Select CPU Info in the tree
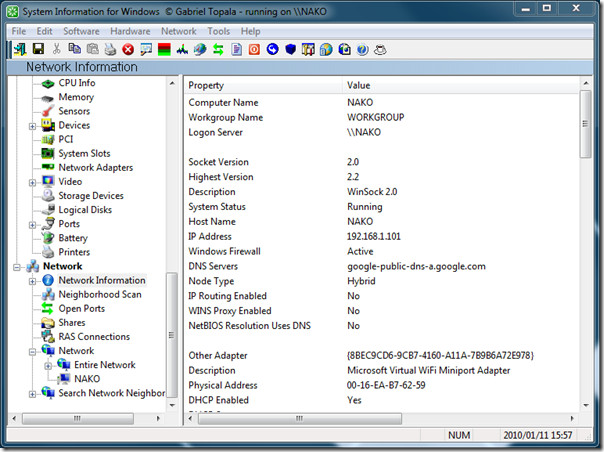This screenshot has height=452, width=604. coord(77,83)
